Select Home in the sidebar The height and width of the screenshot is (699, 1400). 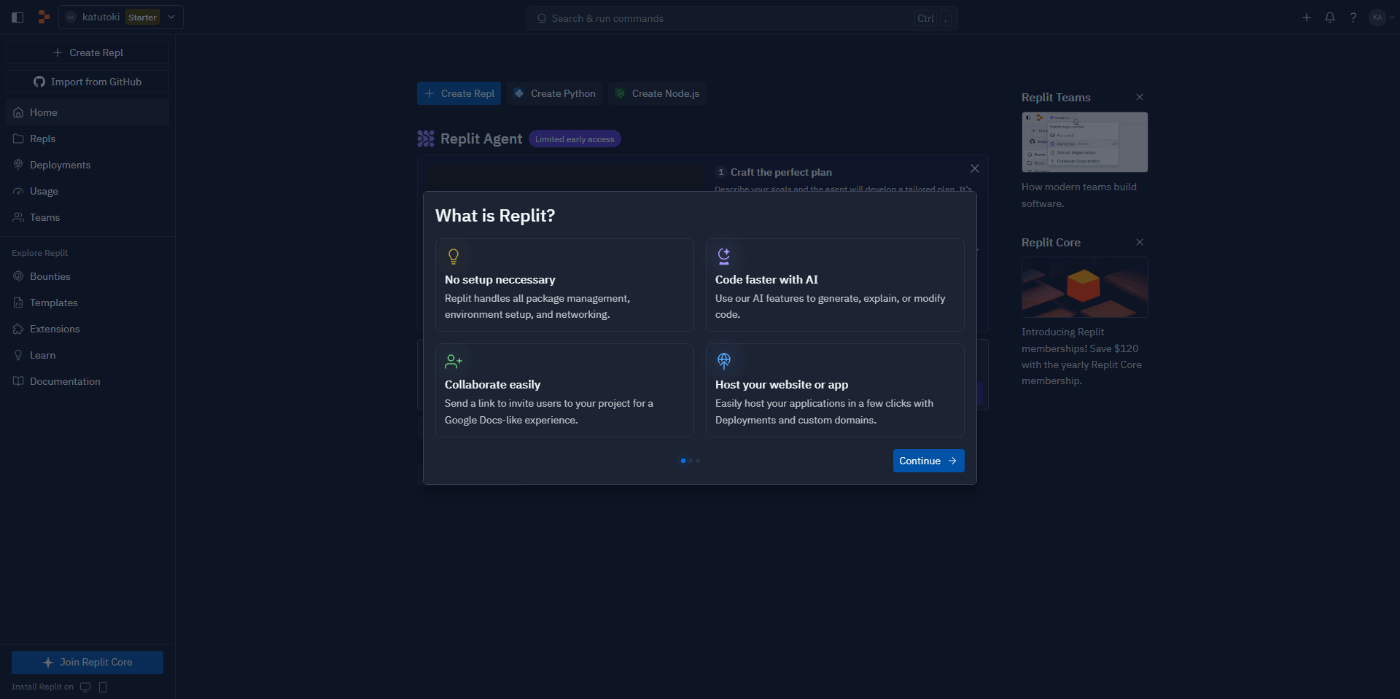point(88,113)
